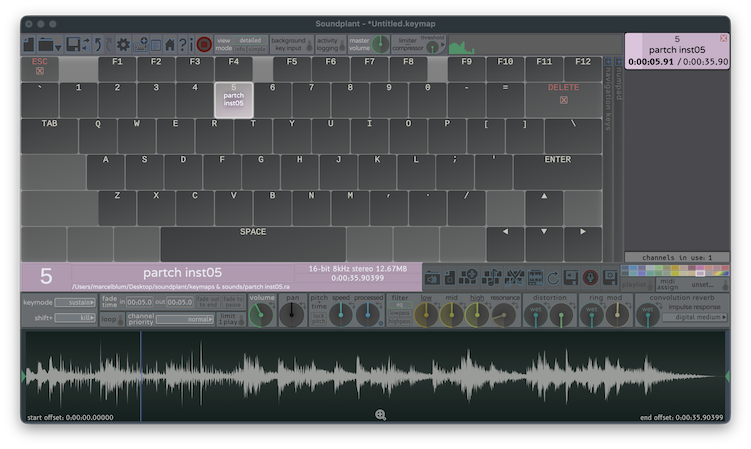Click the scissors cut key icon
The height and width of the screenshot is (449, 751).
[x=514, y=277]
